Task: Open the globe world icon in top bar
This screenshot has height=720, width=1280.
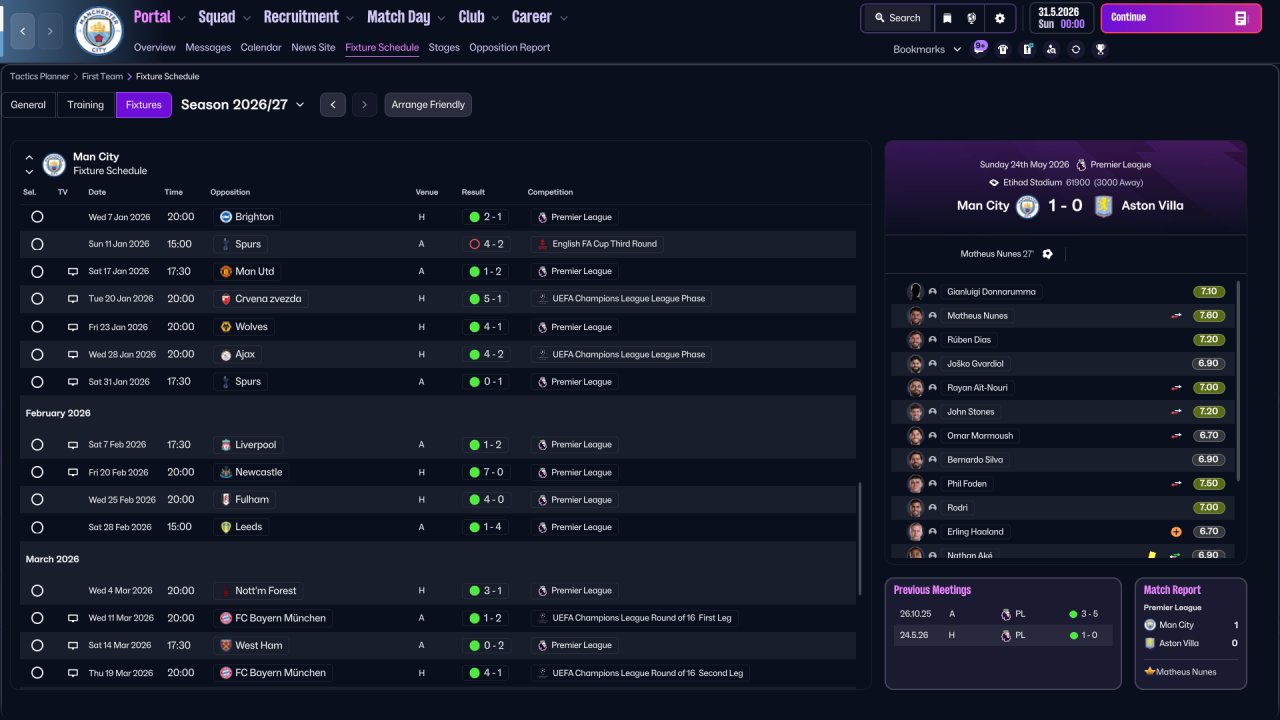Action: [972, 18]
